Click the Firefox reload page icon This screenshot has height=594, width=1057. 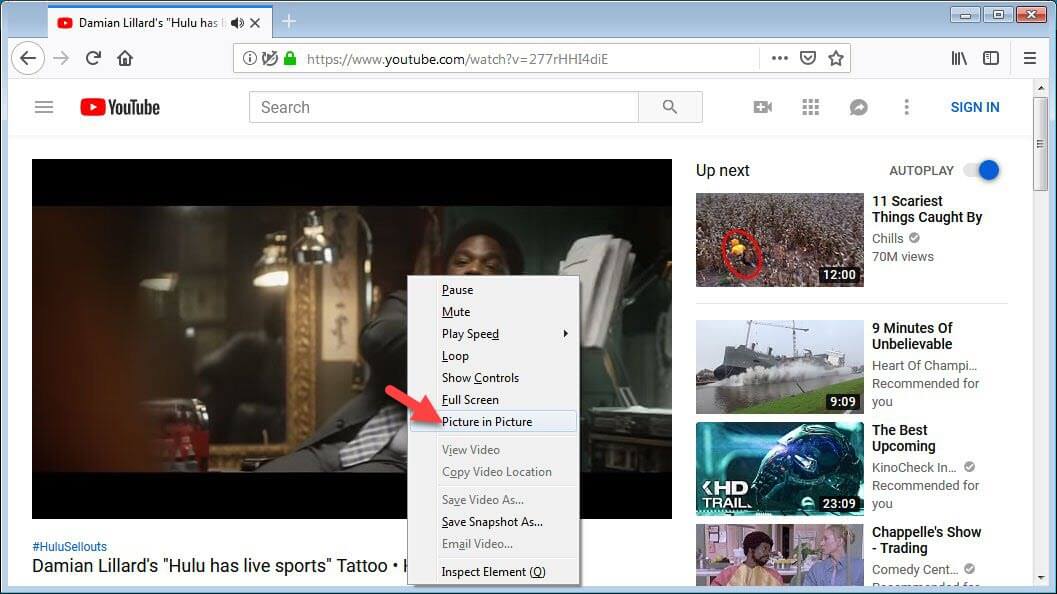pyautogui.click(x=93, y=58)
